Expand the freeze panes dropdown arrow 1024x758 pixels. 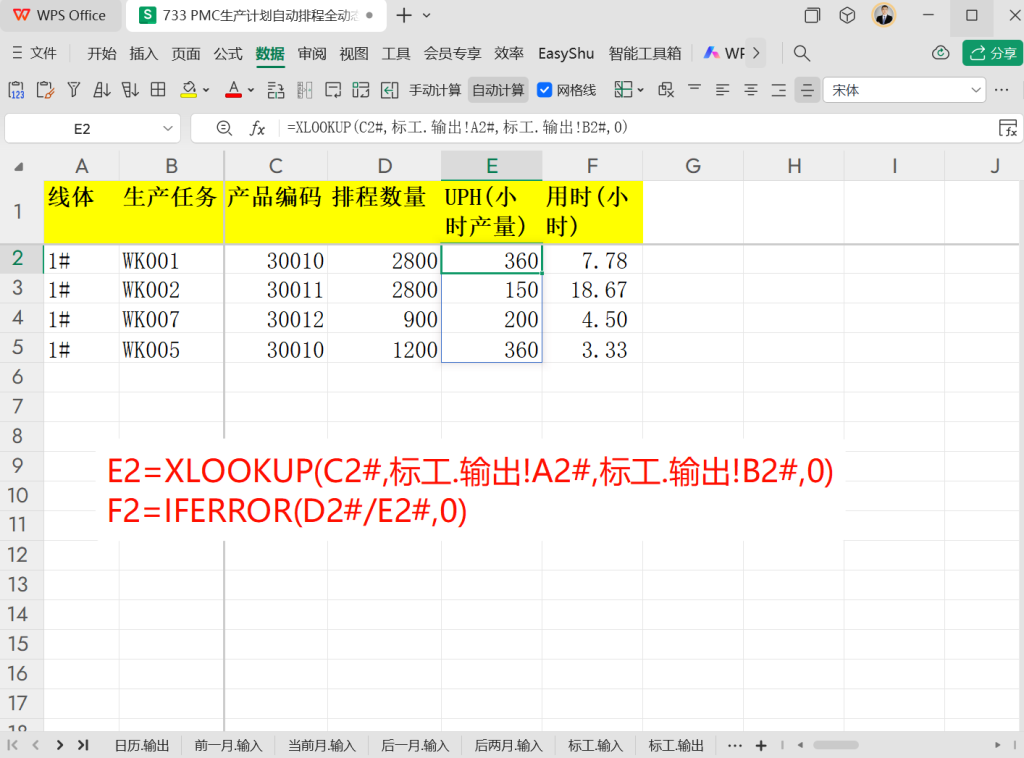pyautogui.click(x=641, y=91)
